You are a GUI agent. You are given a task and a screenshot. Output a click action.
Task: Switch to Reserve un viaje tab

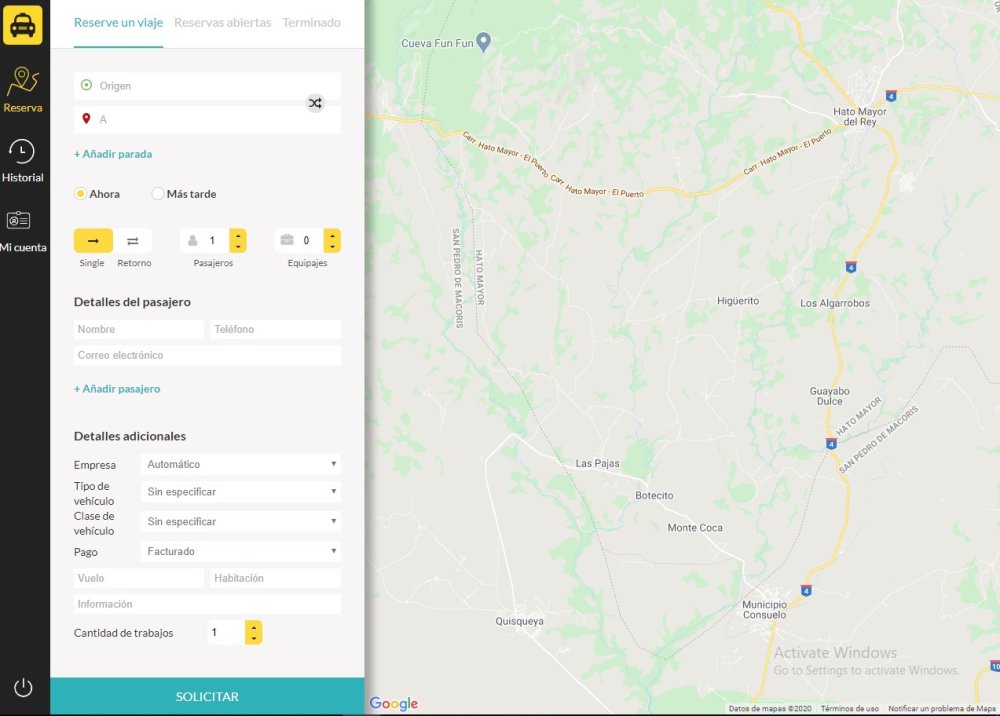click(x=119, y=22)
